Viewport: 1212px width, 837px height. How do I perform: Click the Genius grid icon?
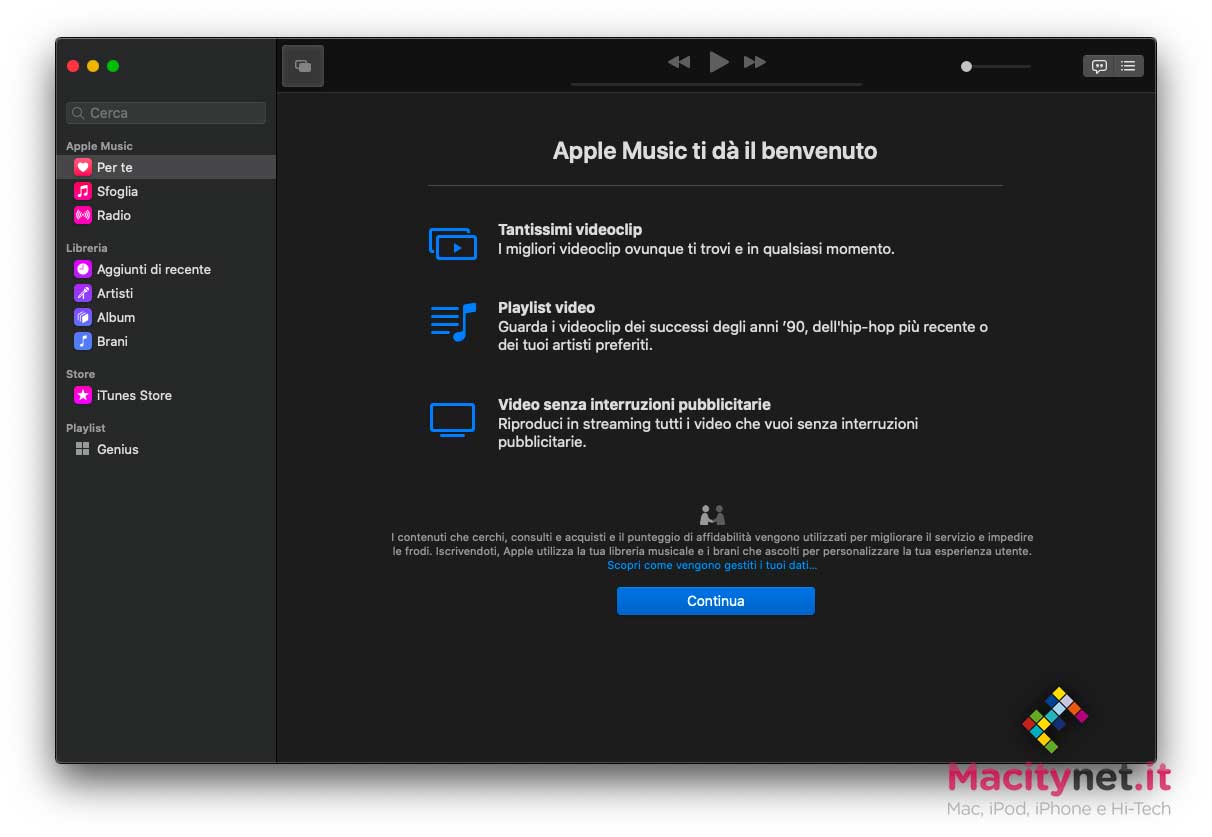tap(83, 449)
